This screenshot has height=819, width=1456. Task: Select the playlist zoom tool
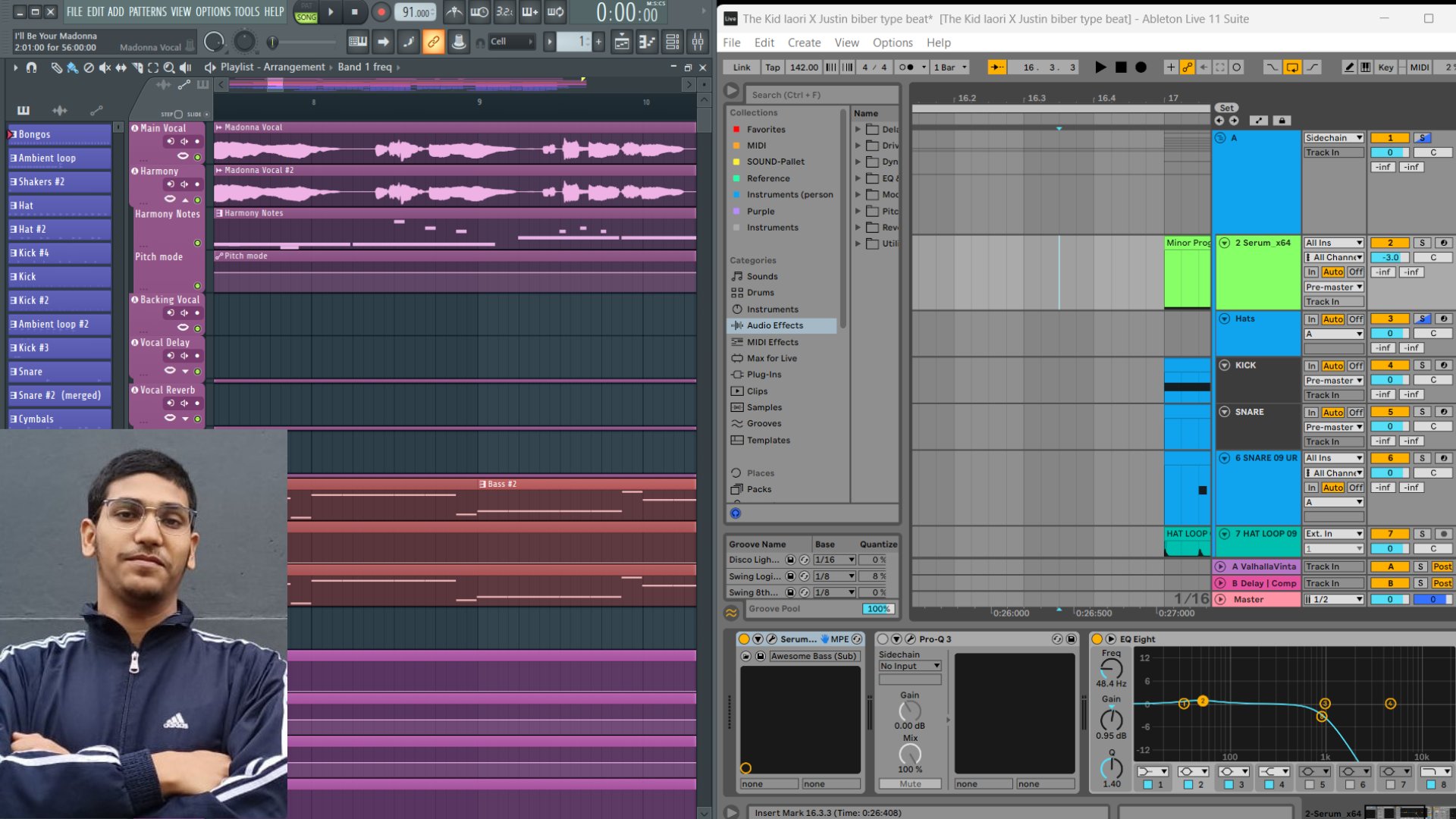169,67
